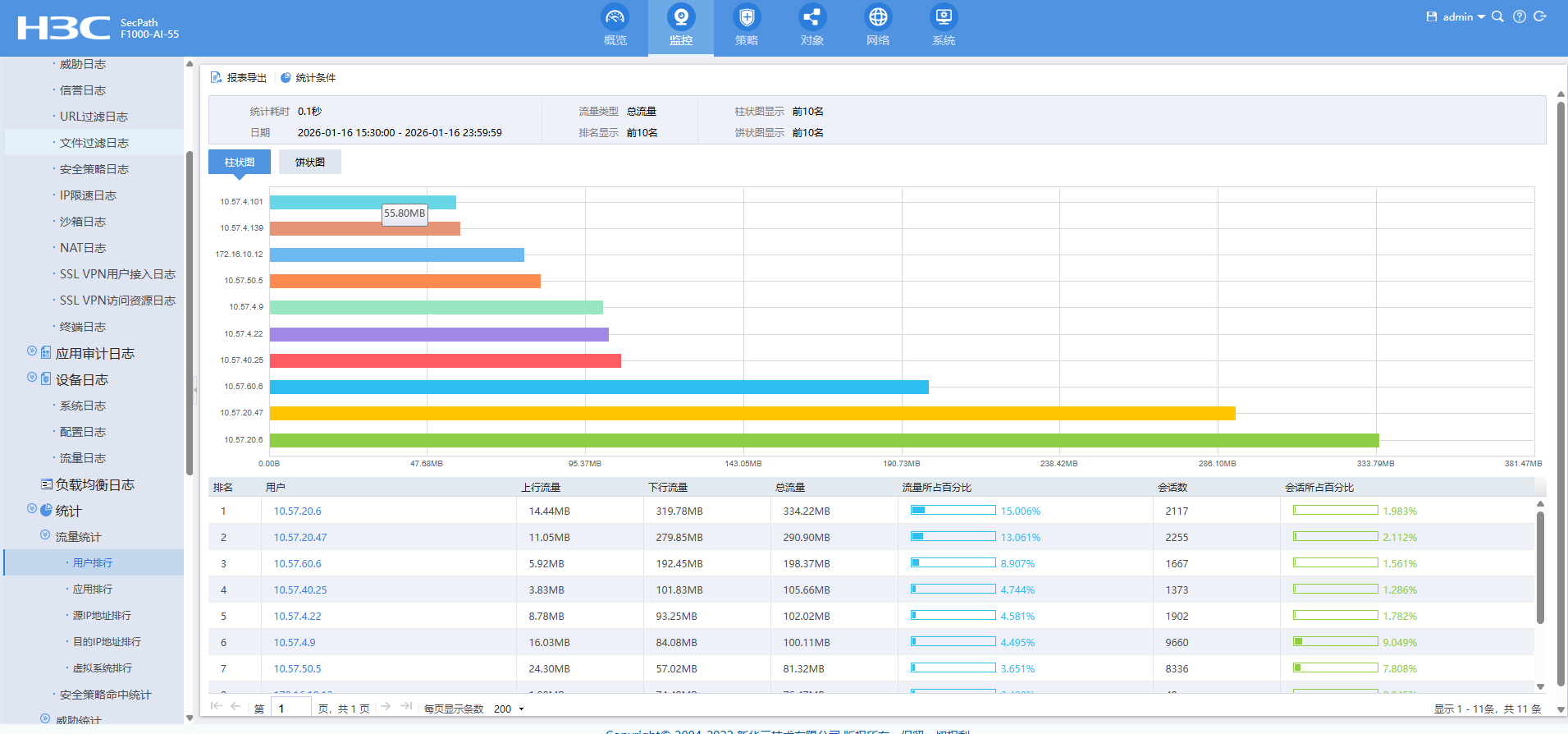Viewport: 1568px width, 734px height.
Task: Open the 概览 overview icon
Action: (x=615, y=18)
